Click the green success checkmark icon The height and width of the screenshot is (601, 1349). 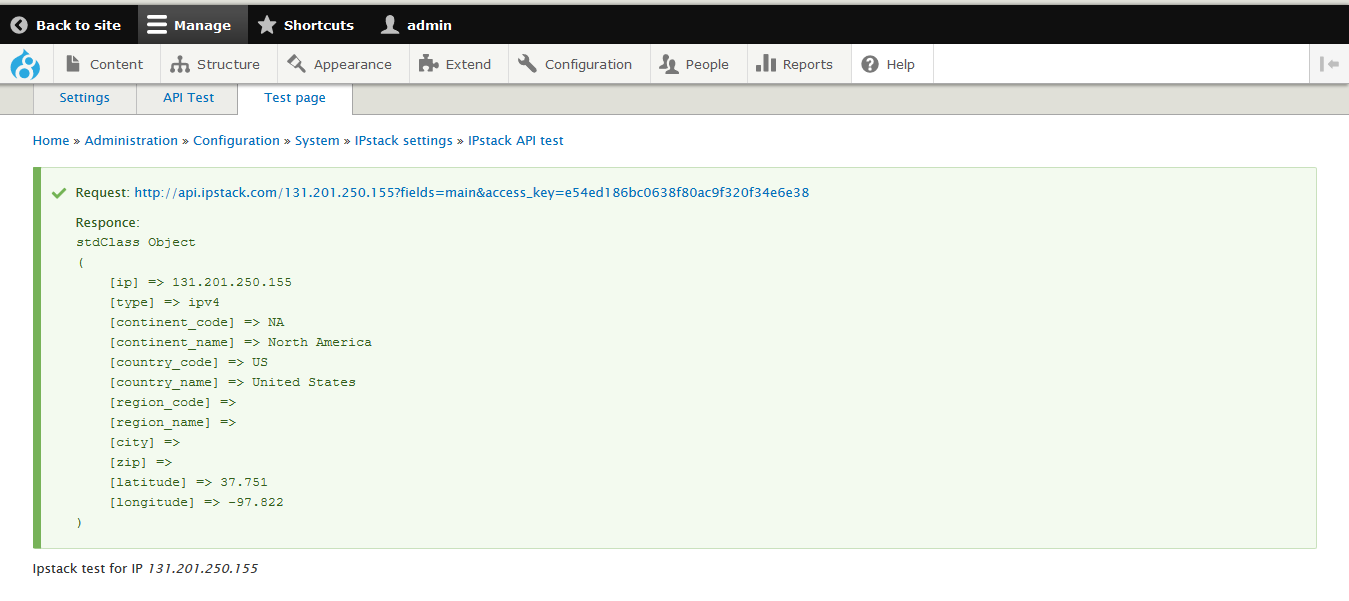(59, 192)
